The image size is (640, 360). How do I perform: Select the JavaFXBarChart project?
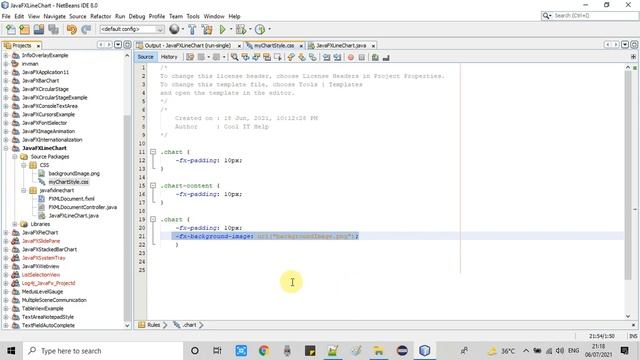[40, 81]
